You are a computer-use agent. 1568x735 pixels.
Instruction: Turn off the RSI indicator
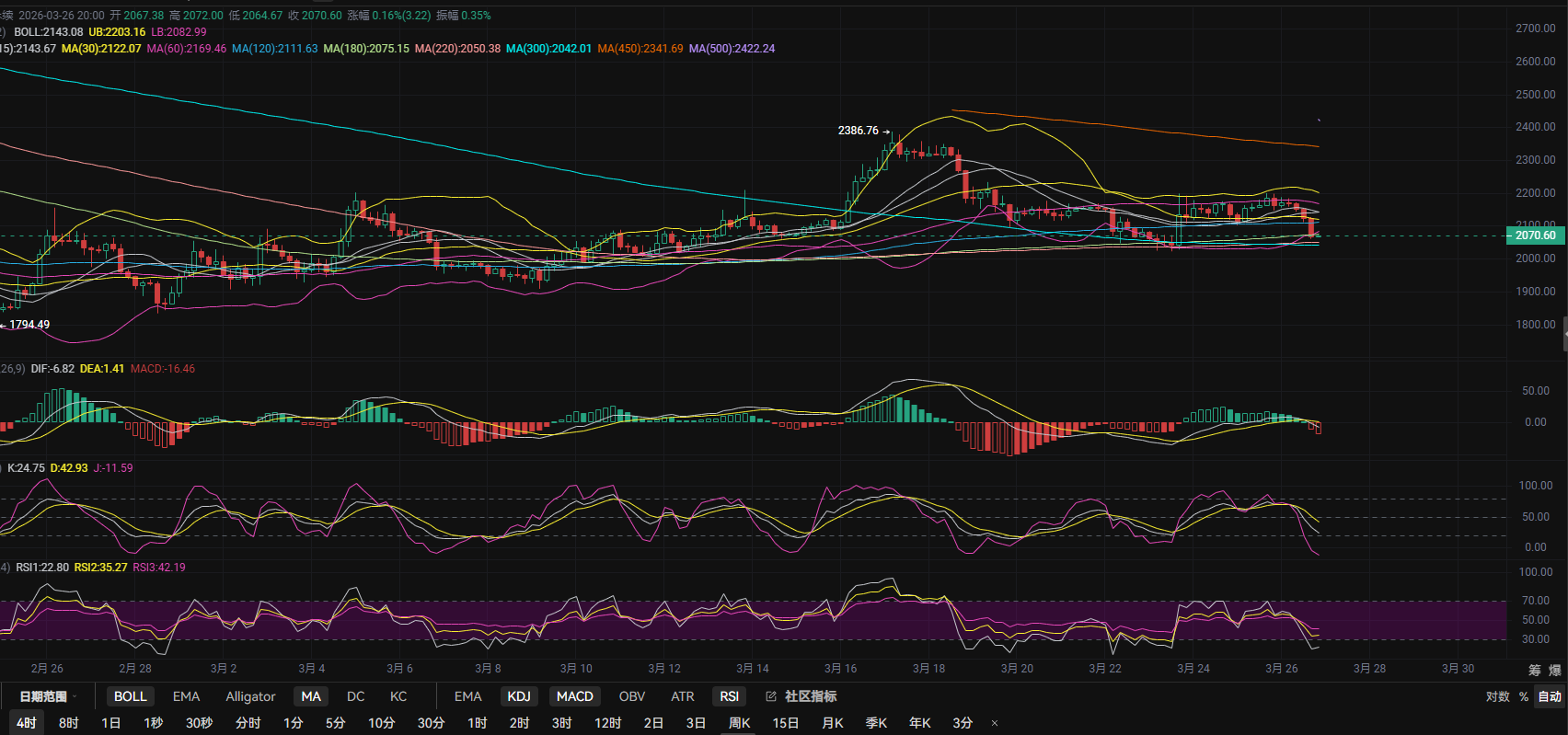click(729, 696)
